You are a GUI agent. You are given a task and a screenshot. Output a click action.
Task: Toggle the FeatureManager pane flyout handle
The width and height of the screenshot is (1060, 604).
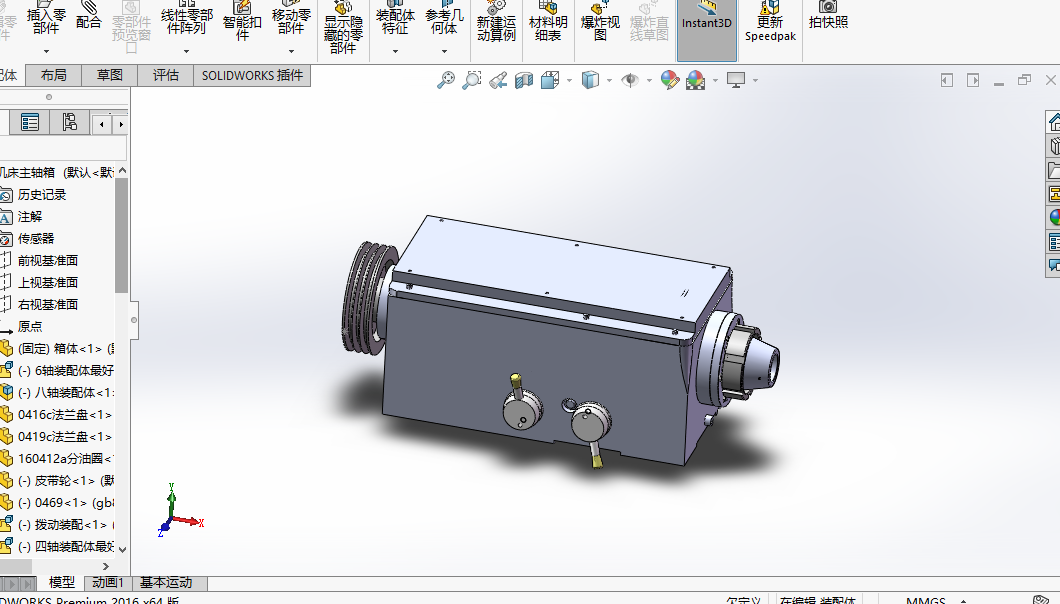pos(134,320)
